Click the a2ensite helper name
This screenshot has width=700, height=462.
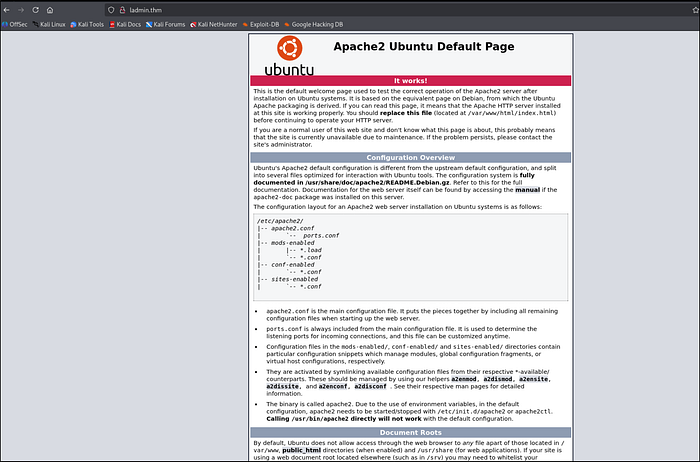[x=533, y=379]
